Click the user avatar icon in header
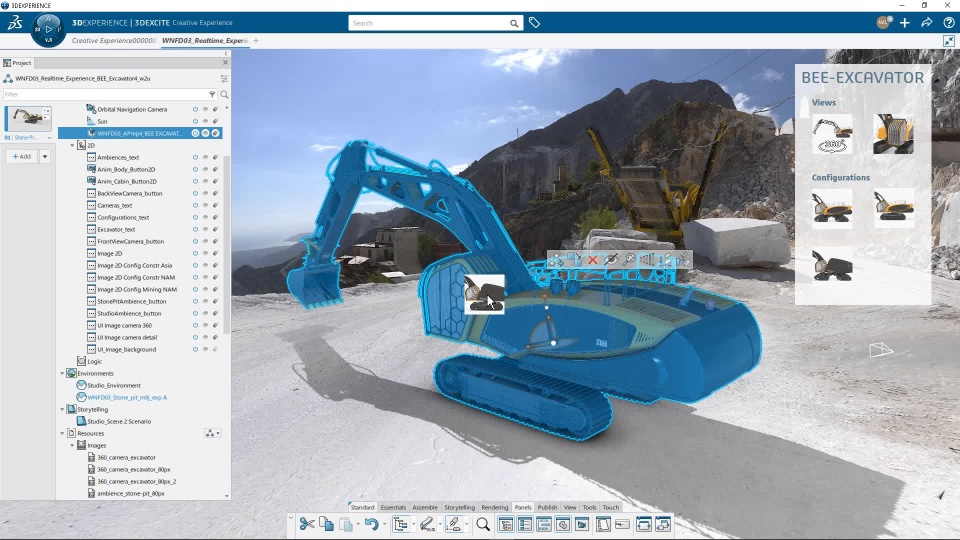 click(x=883, y=23)
